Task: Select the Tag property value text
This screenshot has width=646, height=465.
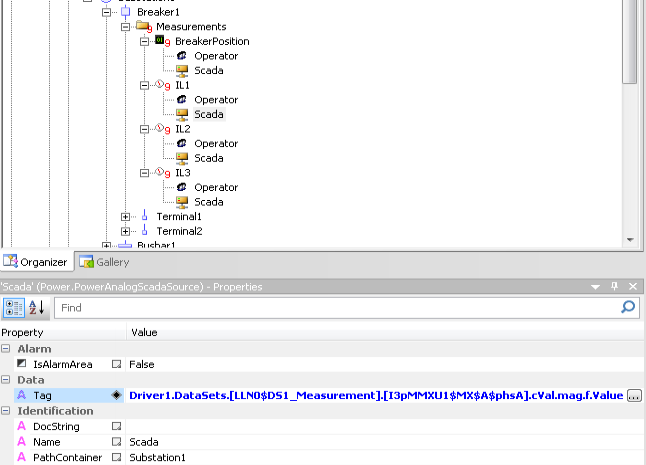Action: [376, 395]
